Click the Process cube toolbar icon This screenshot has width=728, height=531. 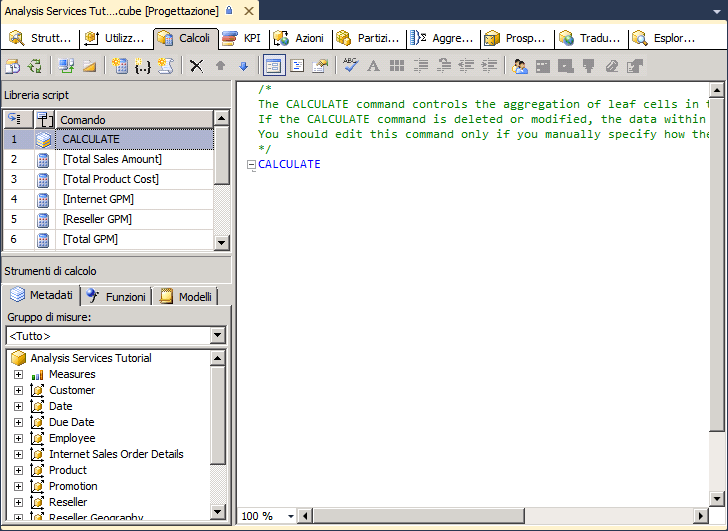(13, 66)
